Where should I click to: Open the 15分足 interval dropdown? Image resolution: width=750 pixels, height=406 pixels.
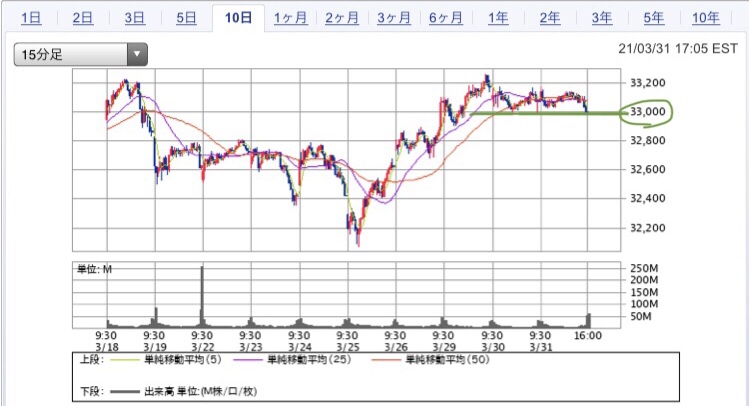point(80,54)
